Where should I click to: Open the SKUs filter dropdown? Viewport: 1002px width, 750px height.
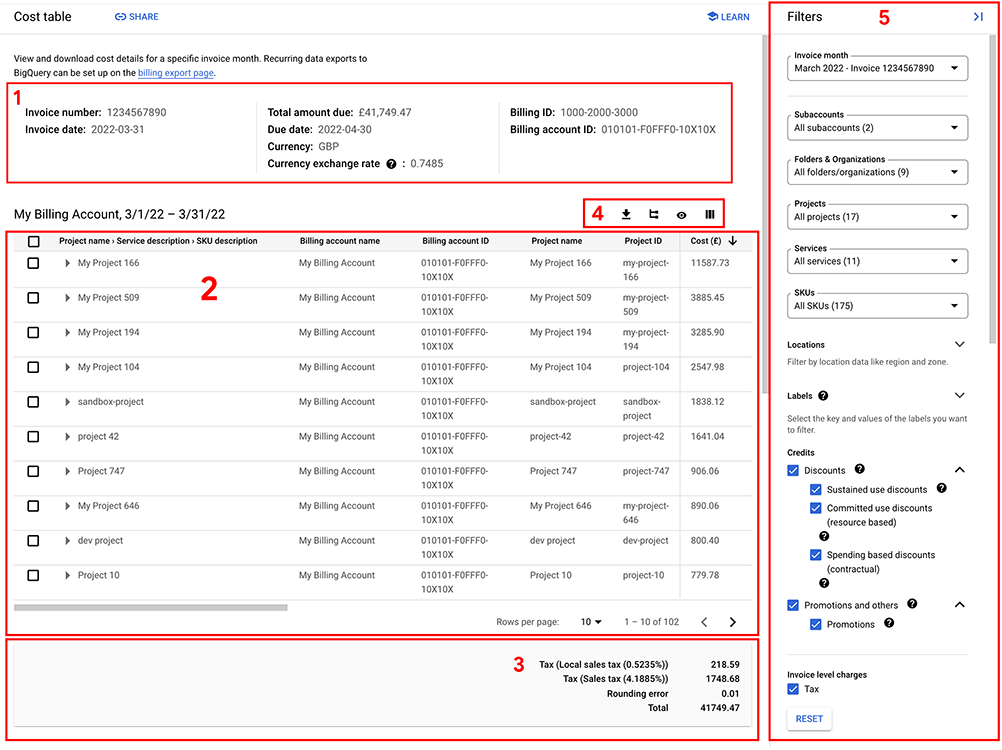coord(877,305)
